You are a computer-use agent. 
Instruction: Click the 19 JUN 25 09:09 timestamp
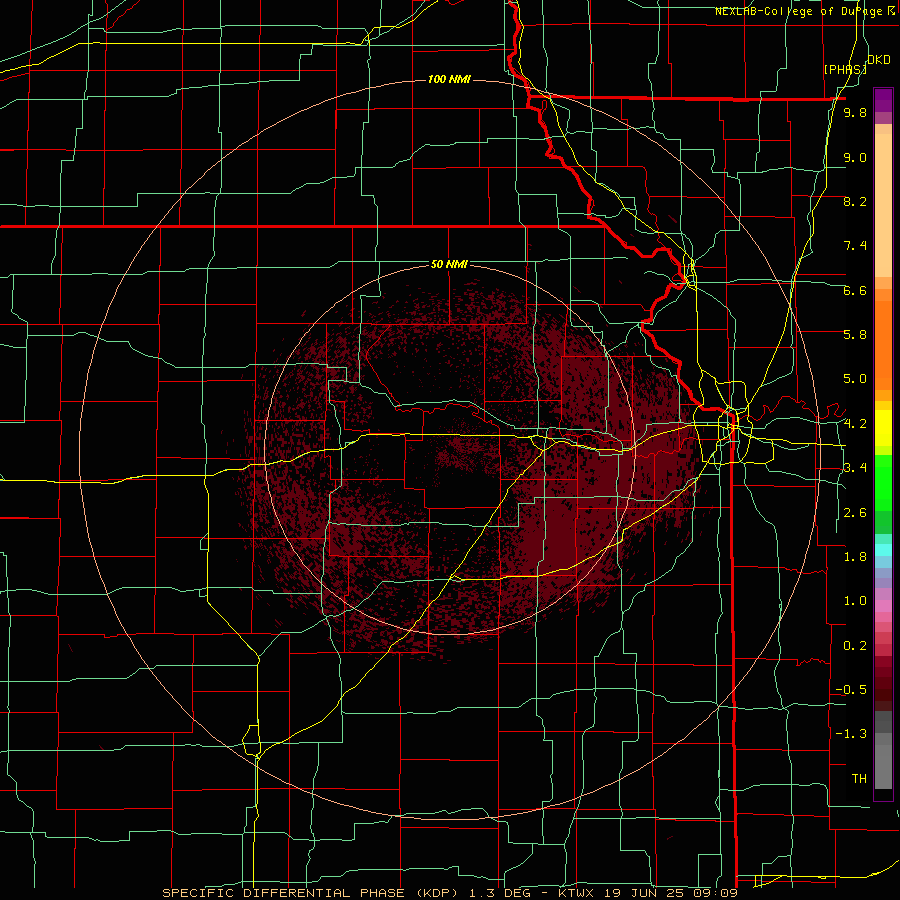669,893
